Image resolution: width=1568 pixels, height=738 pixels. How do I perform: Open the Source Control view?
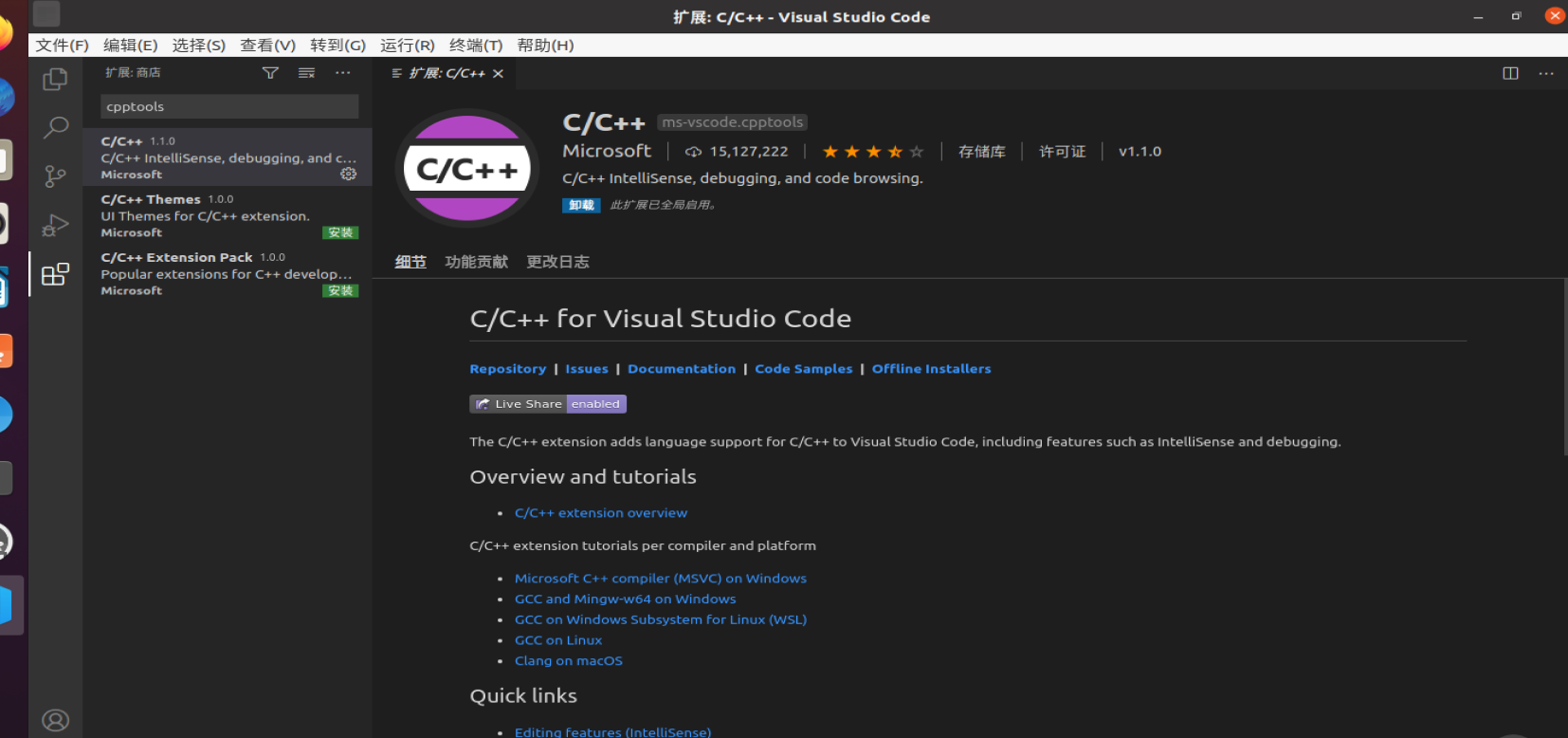point(55,176)
